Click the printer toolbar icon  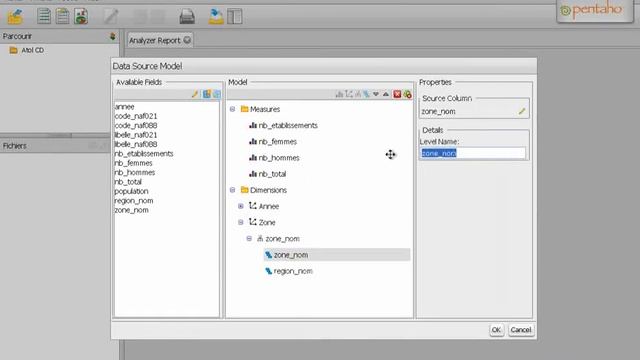coord(187,17)
